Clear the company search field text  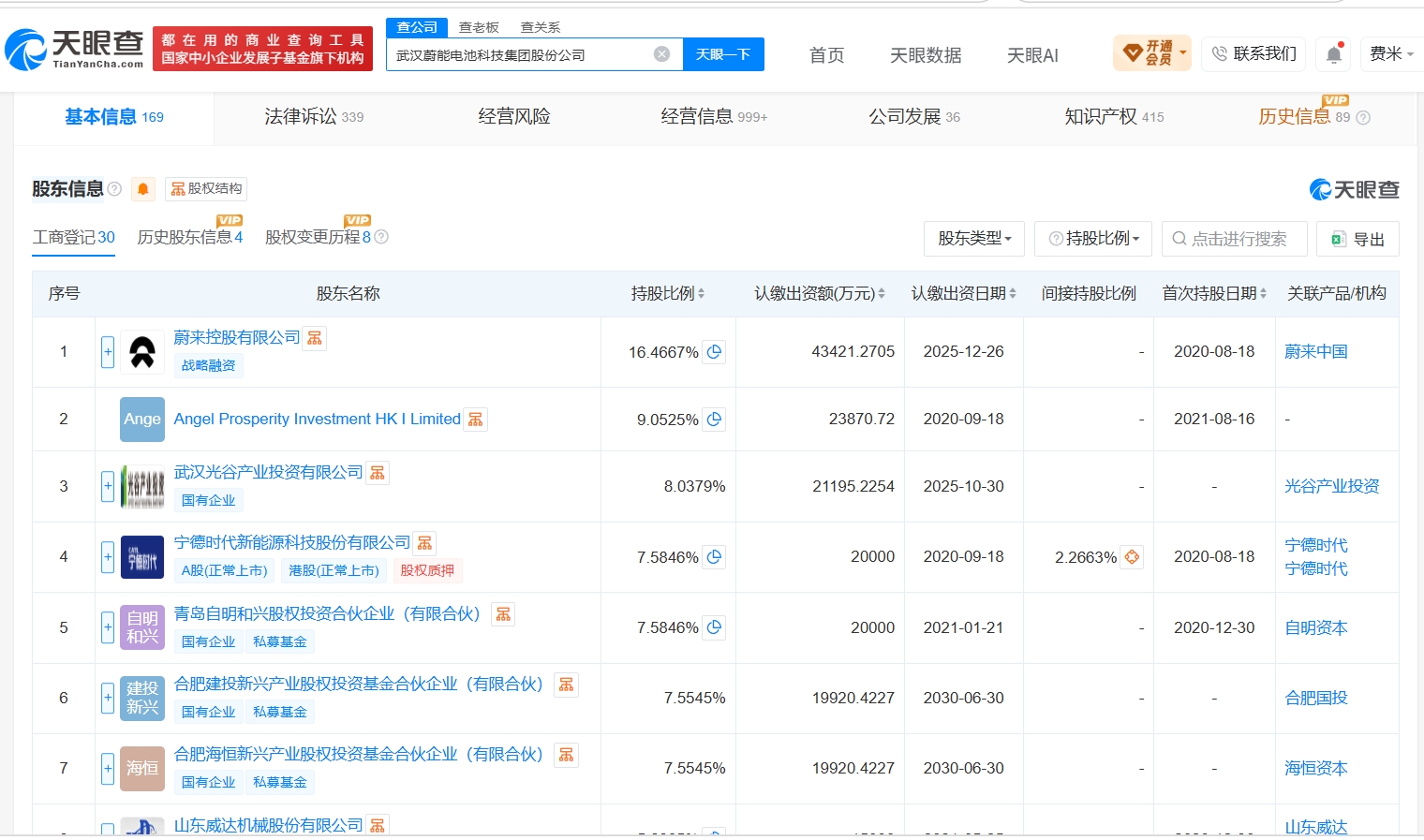click(x=661, y=54)
